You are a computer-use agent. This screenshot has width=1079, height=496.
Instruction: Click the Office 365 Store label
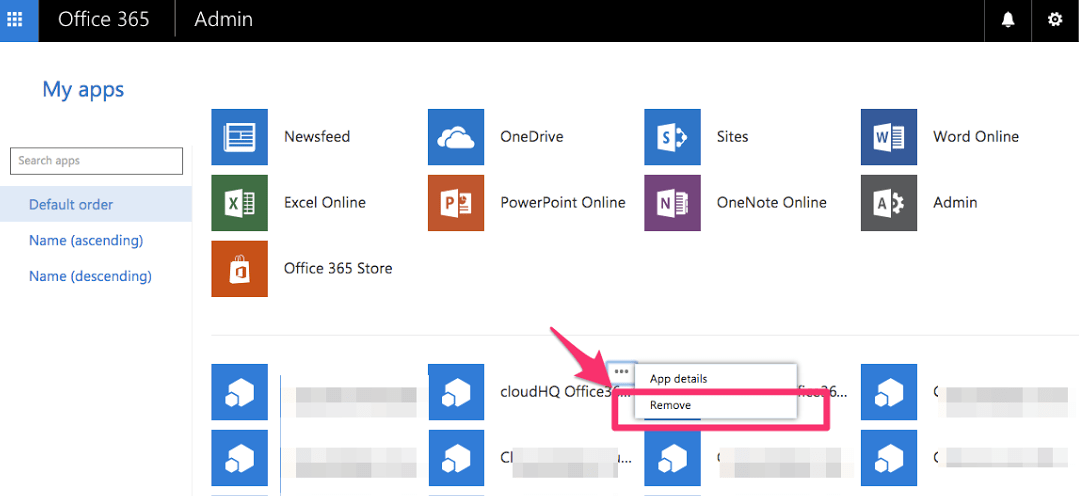click(338, 268)
